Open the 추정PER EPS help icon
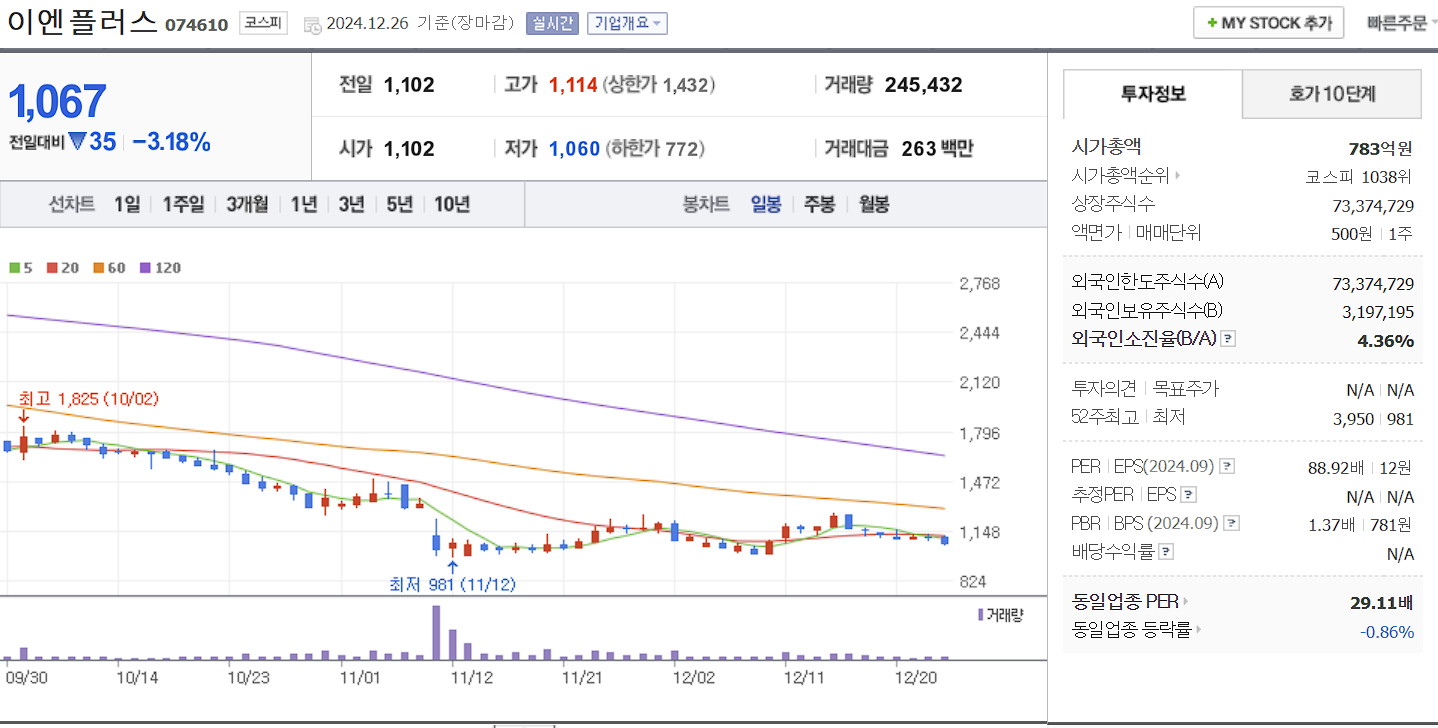The height and width of the screenshot is (728, 1438). point(1189,494)
